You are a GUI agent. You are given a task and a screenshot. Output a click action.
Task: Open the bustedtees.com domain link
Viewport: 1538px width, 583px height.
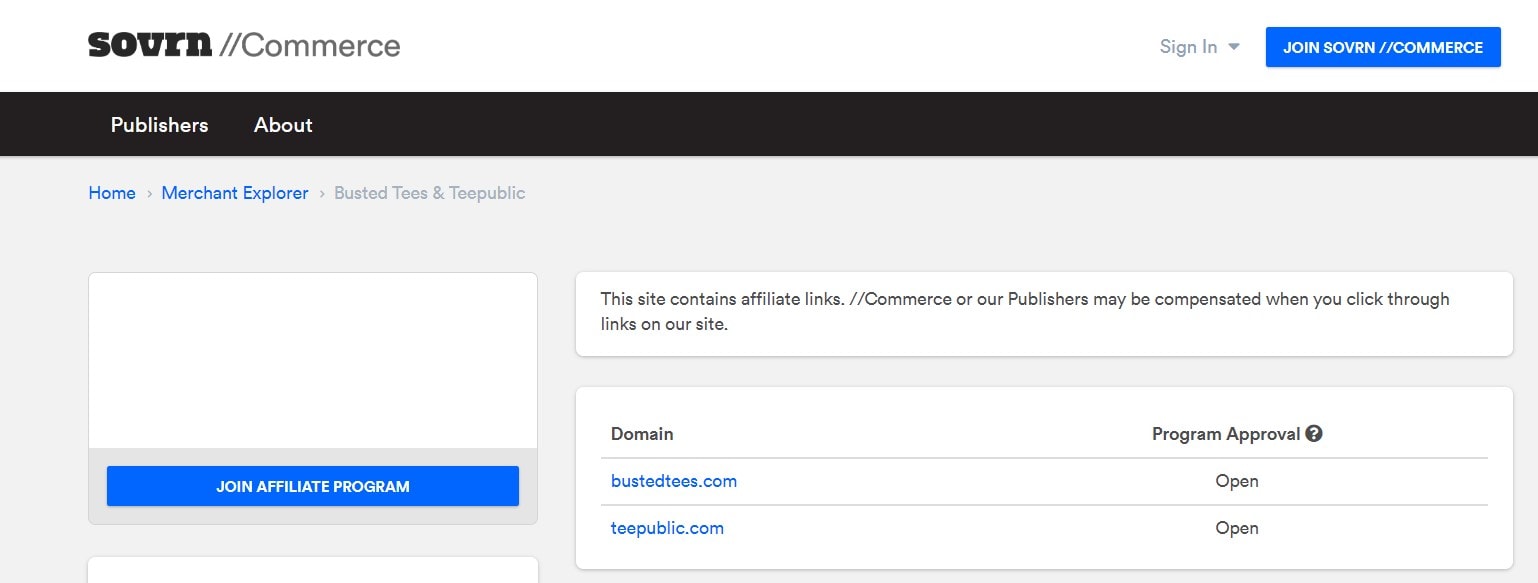coord(673,481)
